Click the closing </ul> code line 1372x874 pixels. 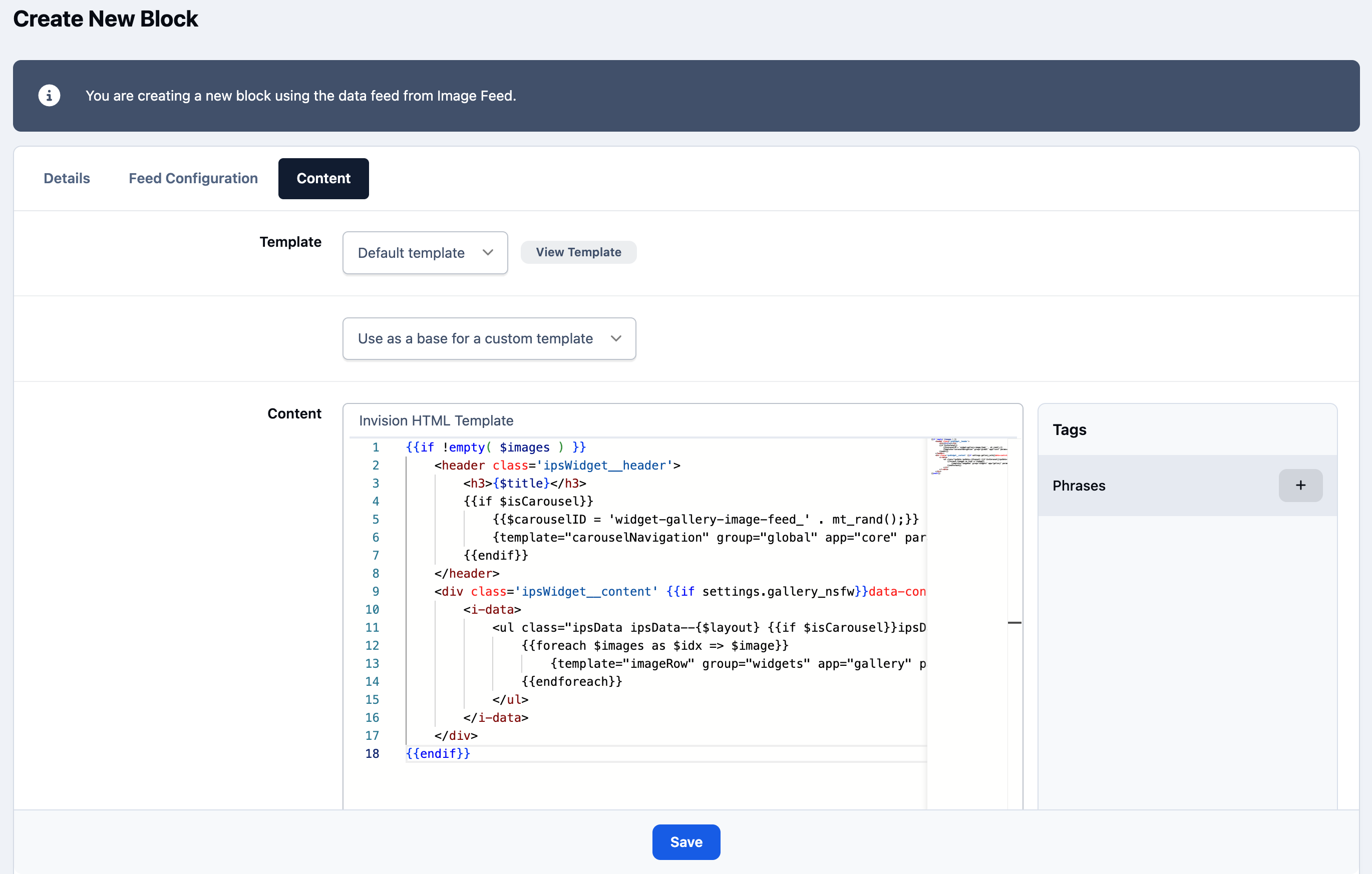[510, 700]
